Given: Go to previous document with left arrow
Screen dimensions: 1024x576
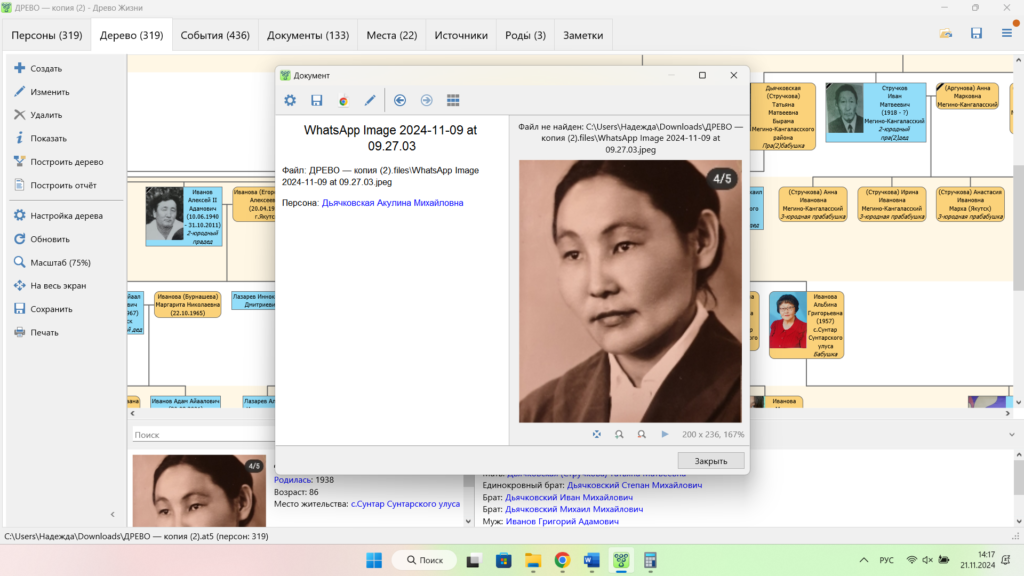Looking at the screenshot, I should click(x=400, y=100).
